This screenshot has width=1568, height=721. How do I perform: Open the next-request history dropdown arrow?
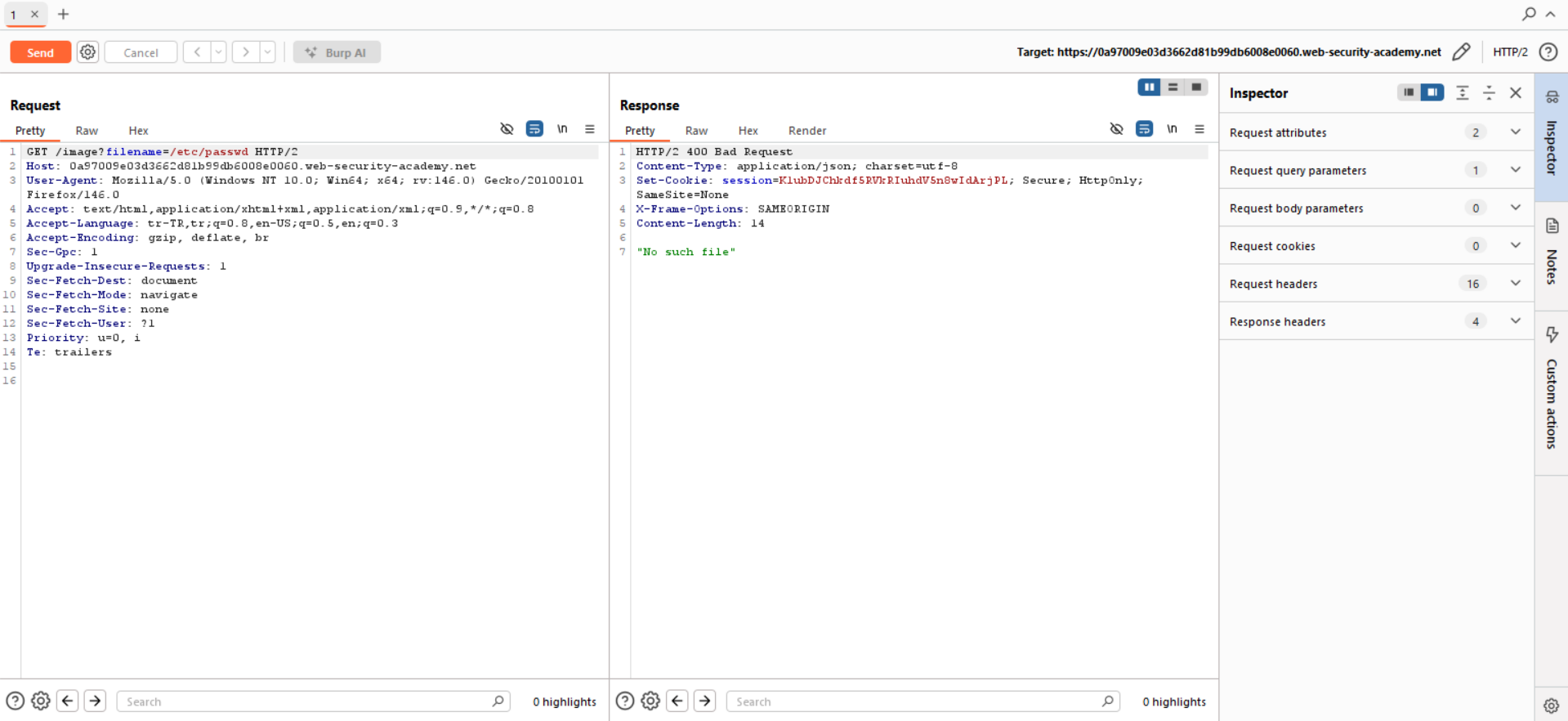(x=267, y=52)
